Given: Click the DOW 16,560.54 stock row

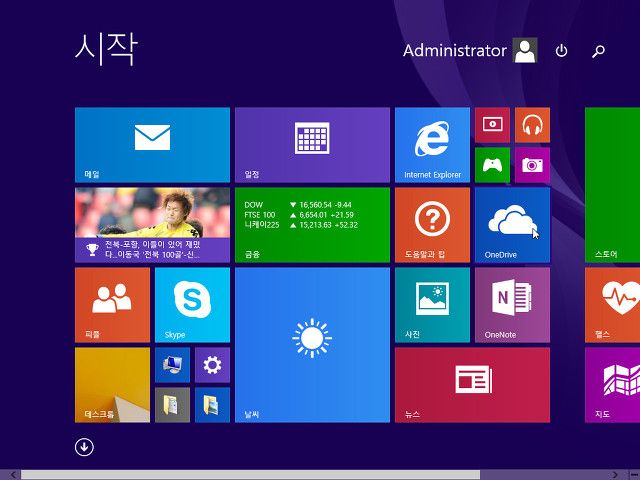Looking at the screenshot, I should (x=298, y=205).
